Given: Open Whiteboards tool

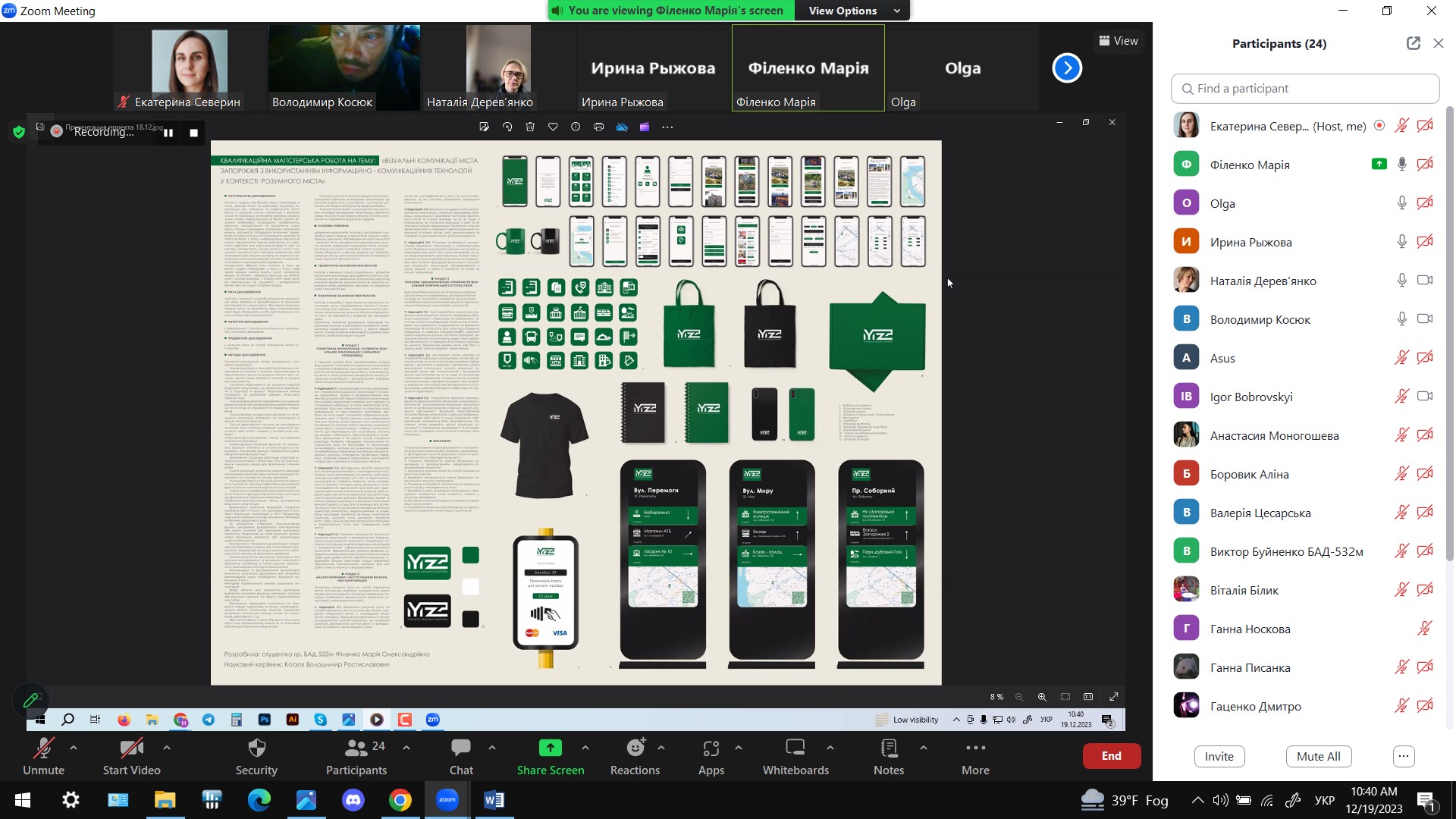Looking at the screenshot, I should tap(795, 756).
